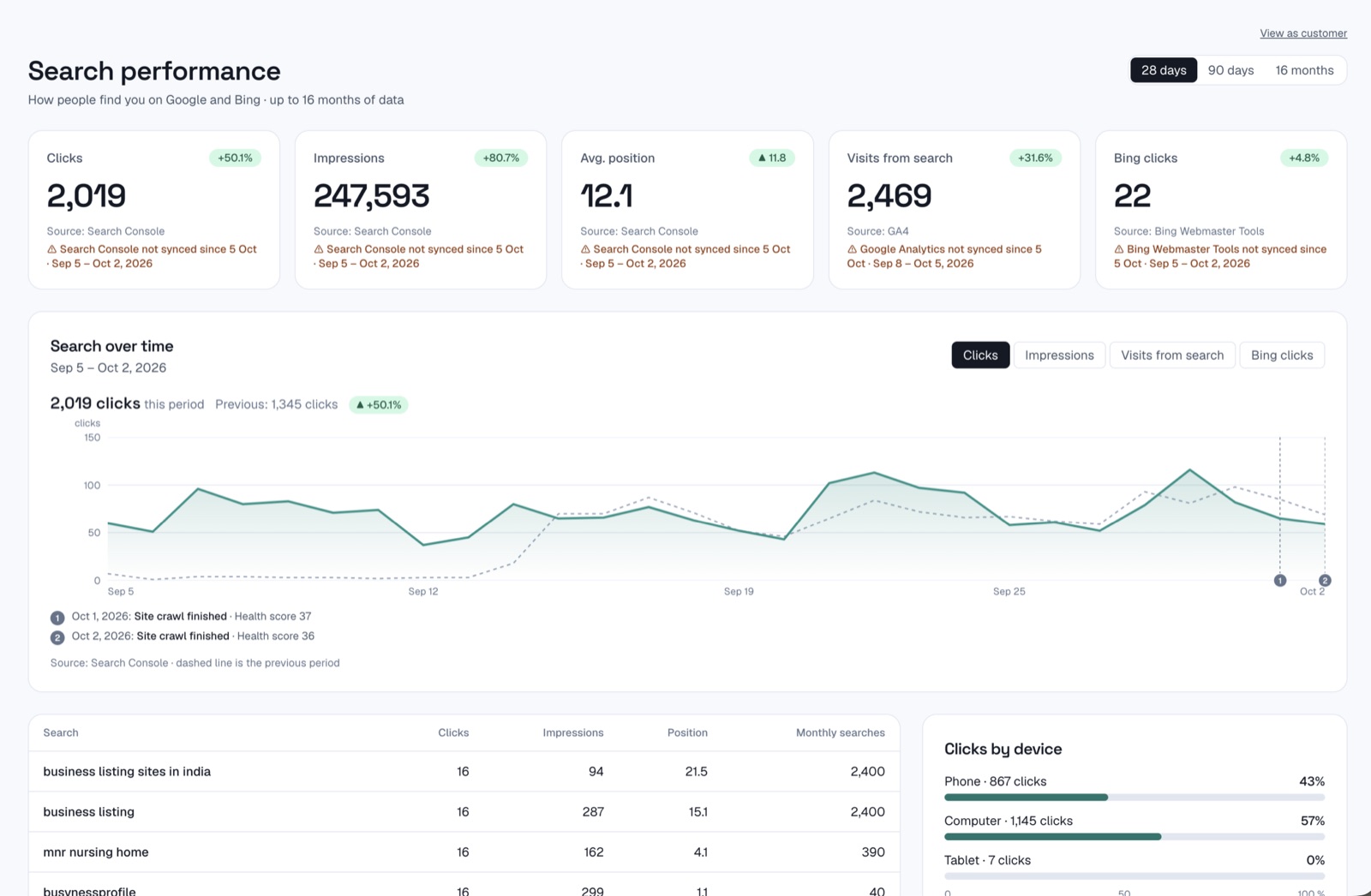Select the 'mnr nursing home' row
Viewport: 1371px width, 896px height.
point(464,852)
